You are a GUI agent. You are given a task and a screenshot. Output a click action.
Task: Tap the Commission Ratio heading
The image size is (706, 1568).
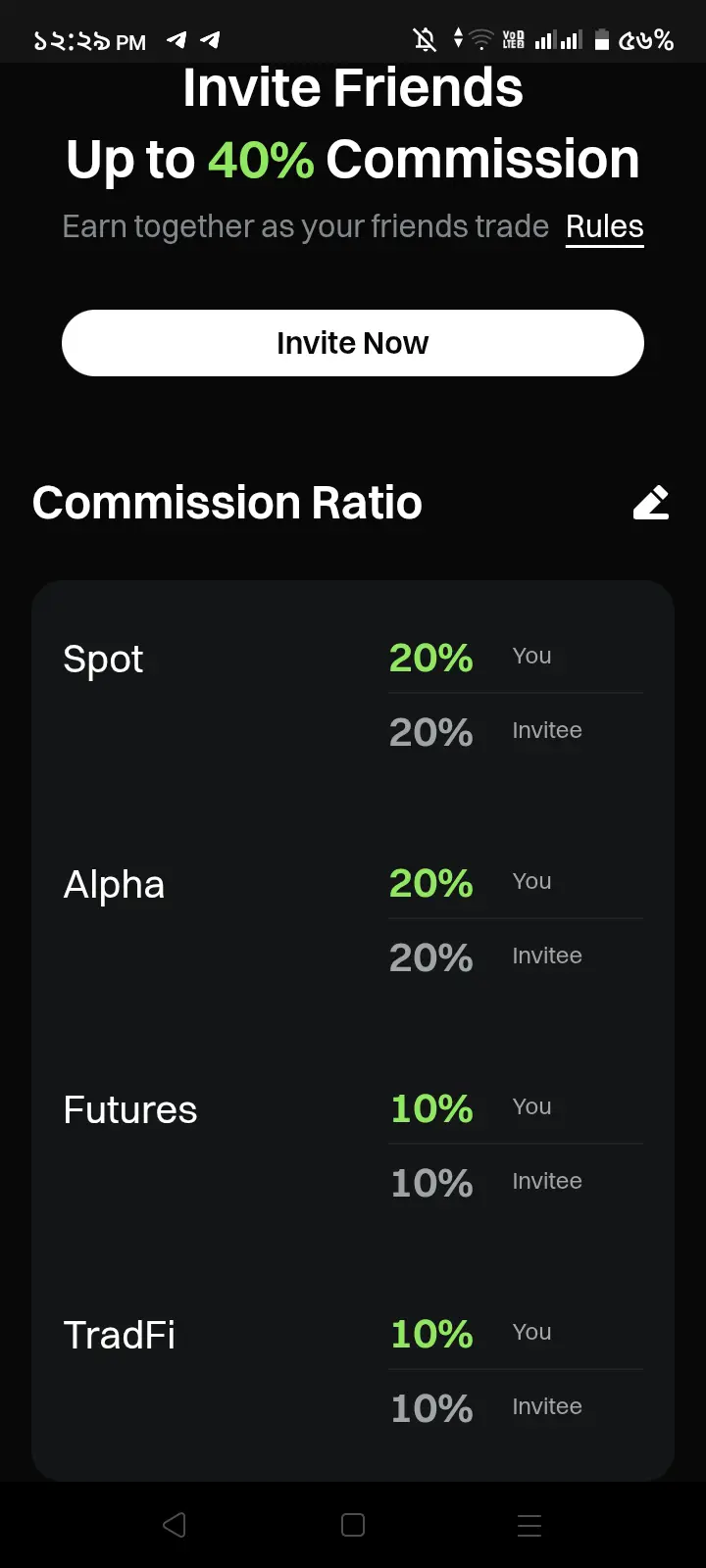[x=227, y=503]
